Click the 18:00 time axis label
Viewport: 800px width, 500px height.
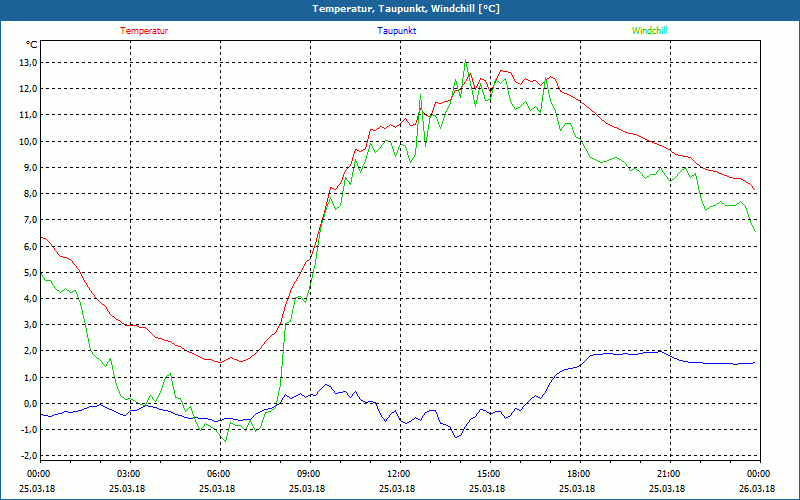(577, 474)
